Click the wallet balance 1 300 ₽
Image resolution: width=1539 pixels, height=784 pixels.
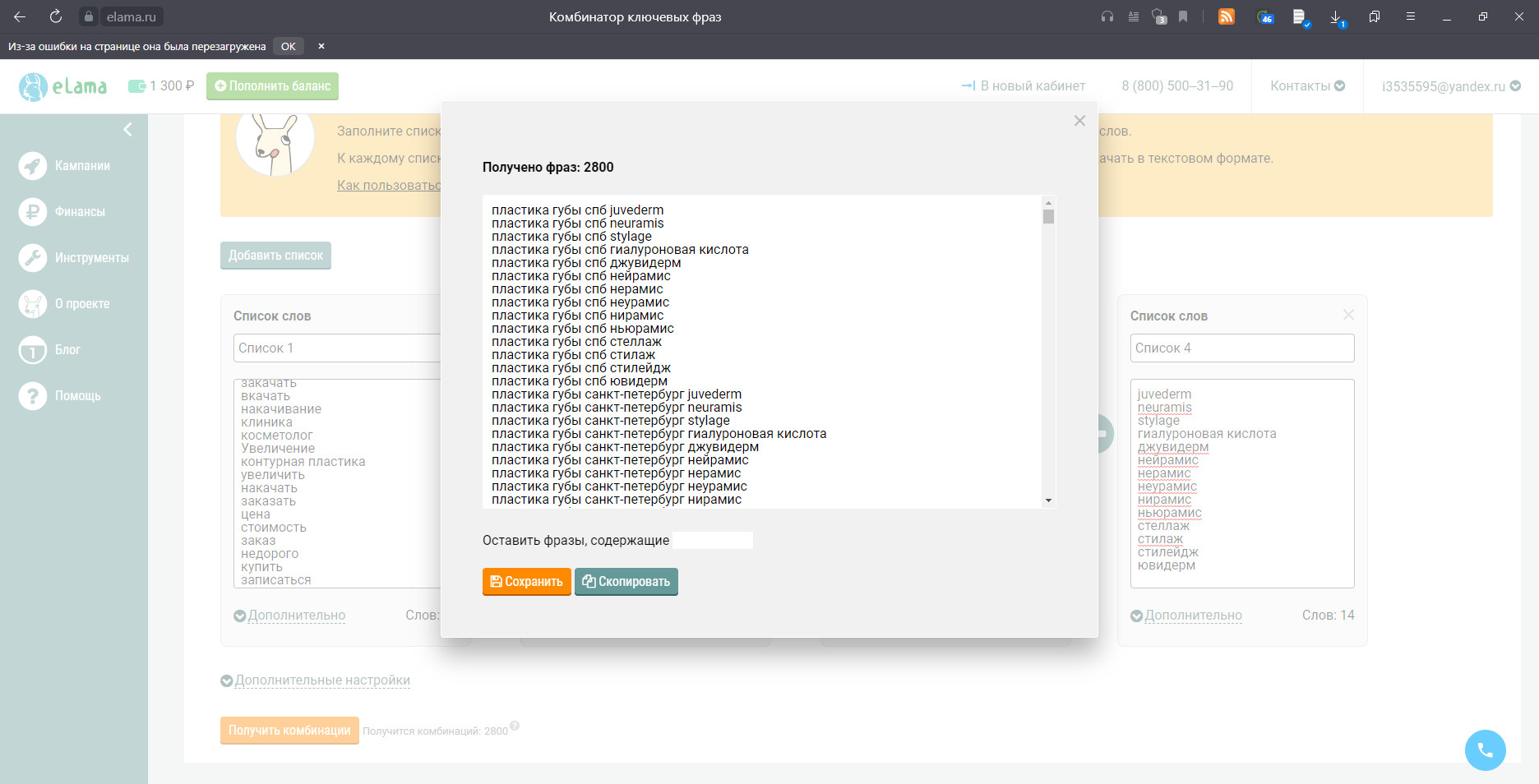[x=161, y=85]
